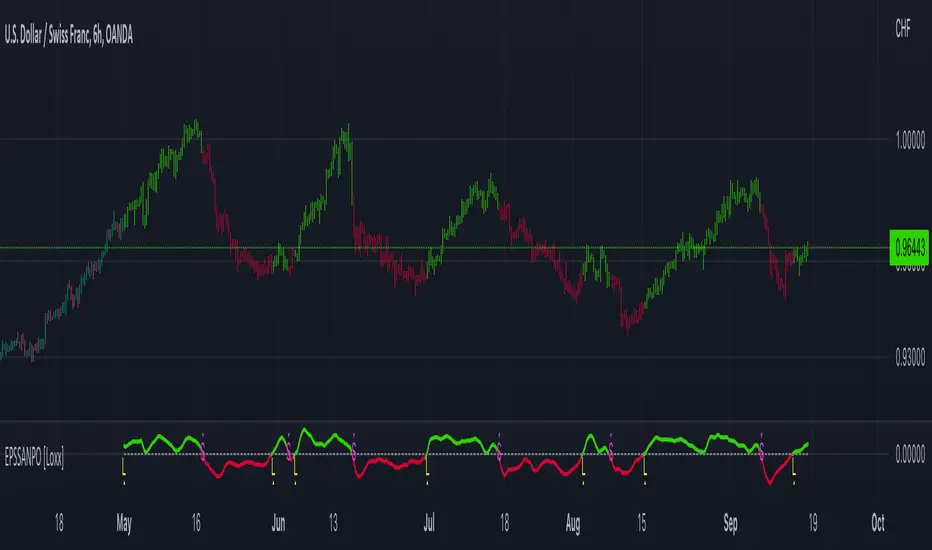Select the yellow L signal marker above Jul
The image size is (932, 550).
coord(427,466)
